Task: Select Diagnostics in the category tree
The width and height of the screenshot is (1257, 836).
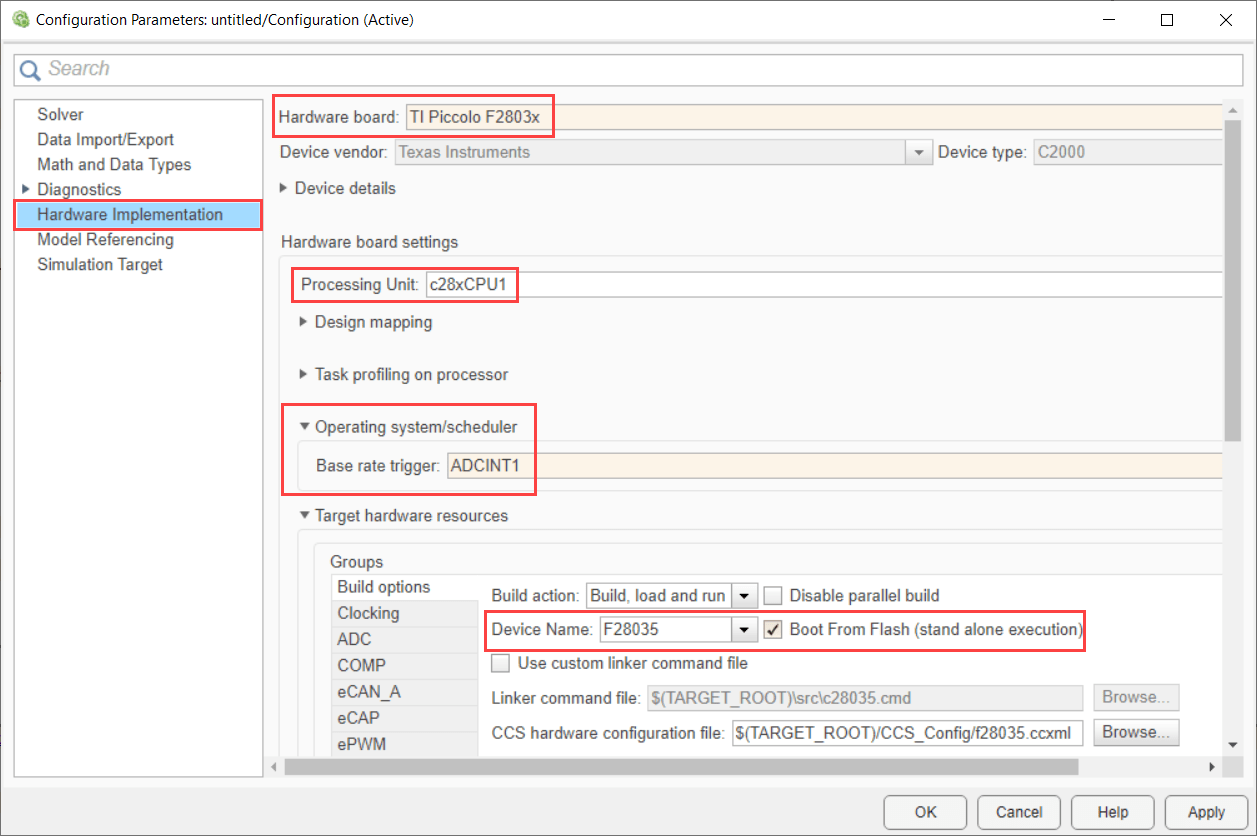Action: 79,189
